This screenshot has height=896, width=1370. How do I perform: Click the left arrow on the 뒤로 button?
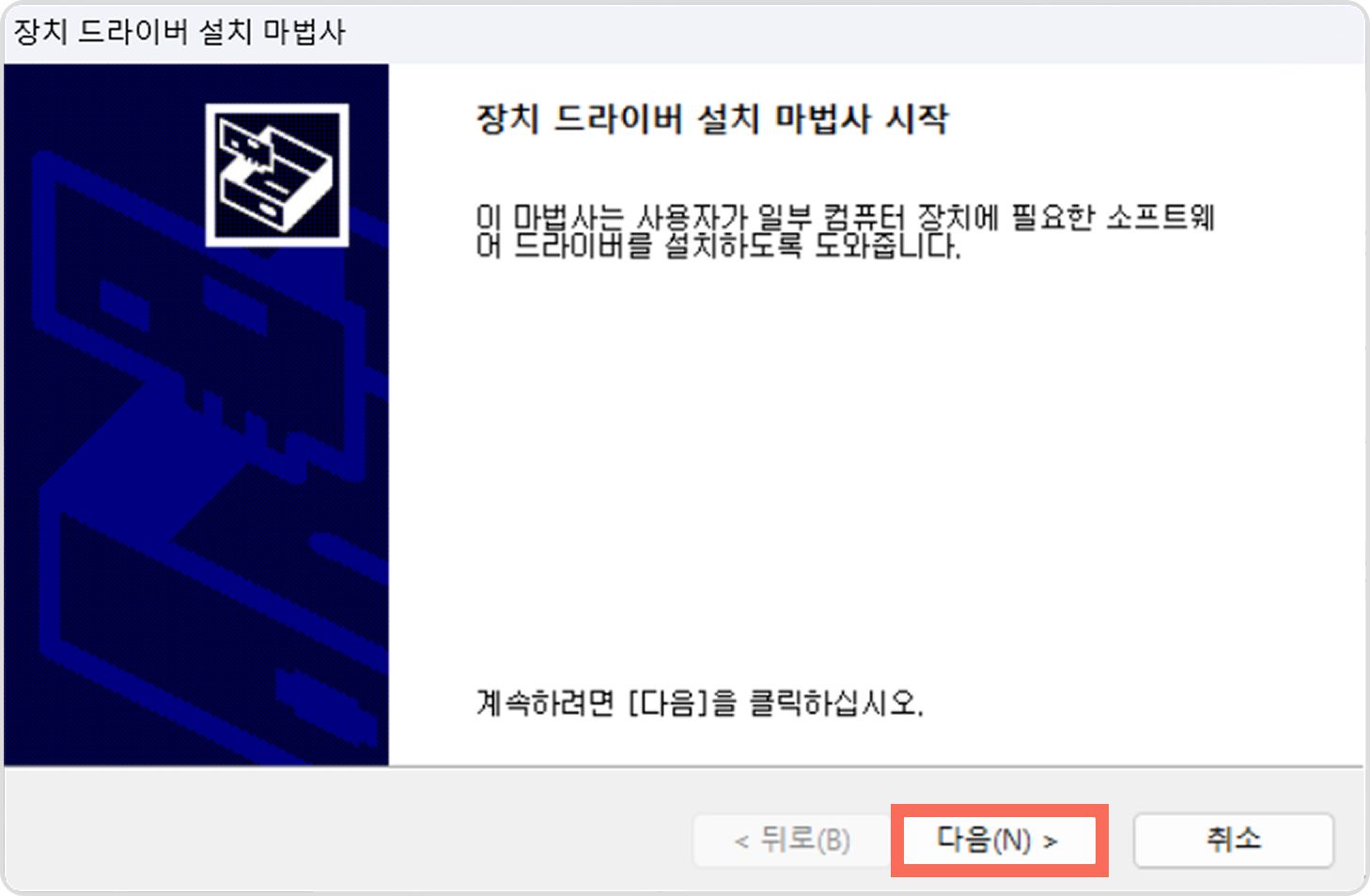[741, 842]
